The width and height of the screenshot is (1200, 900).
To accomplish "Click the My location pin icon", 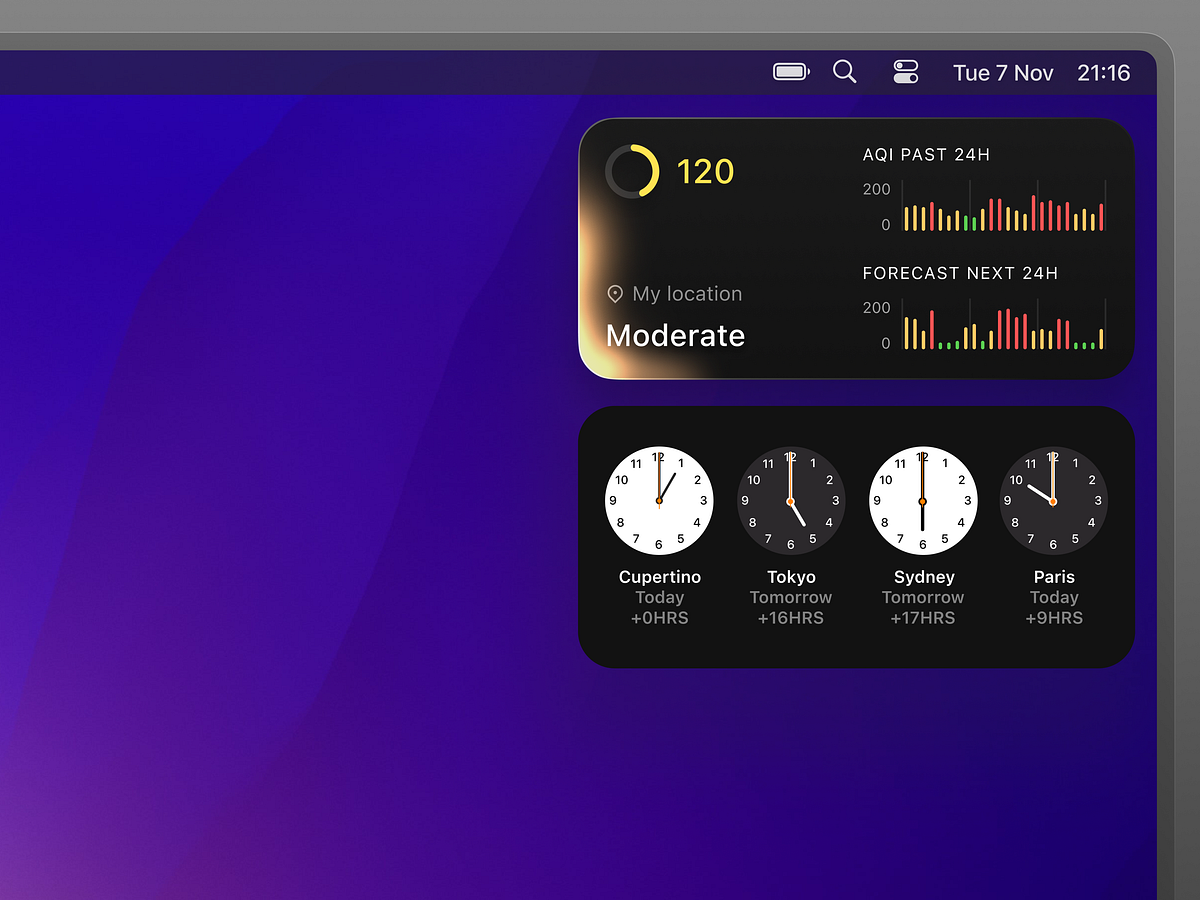I will tap(614, 293).
